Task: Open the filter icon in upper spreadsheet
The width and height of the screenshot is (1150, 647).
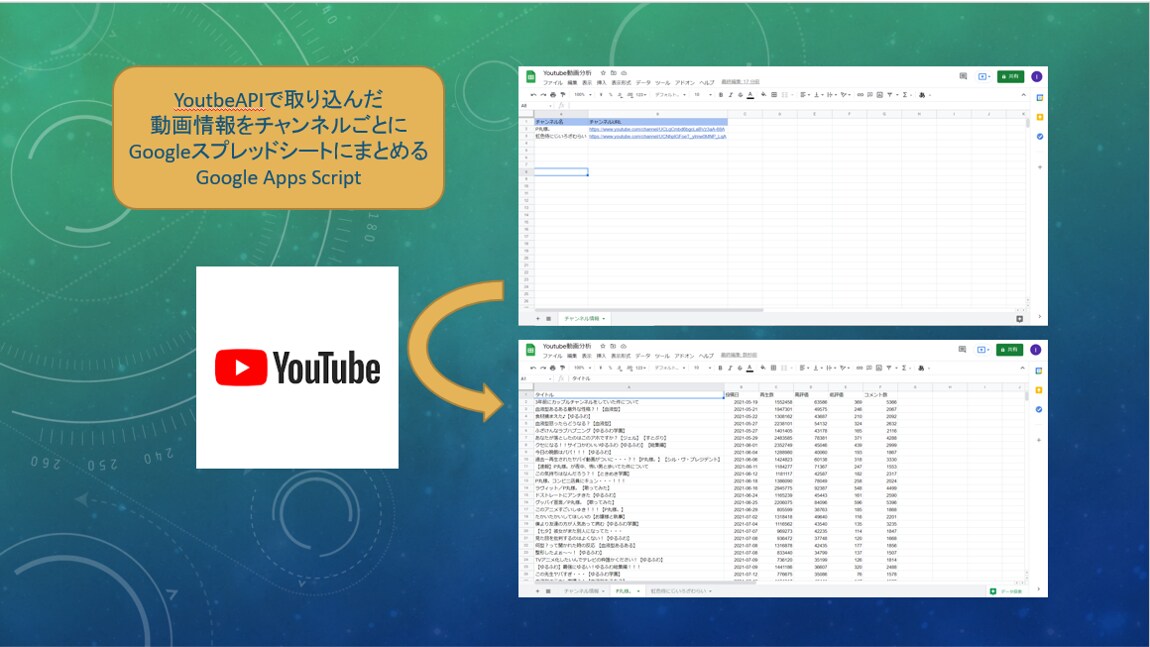Action: (x=890, y=95)
